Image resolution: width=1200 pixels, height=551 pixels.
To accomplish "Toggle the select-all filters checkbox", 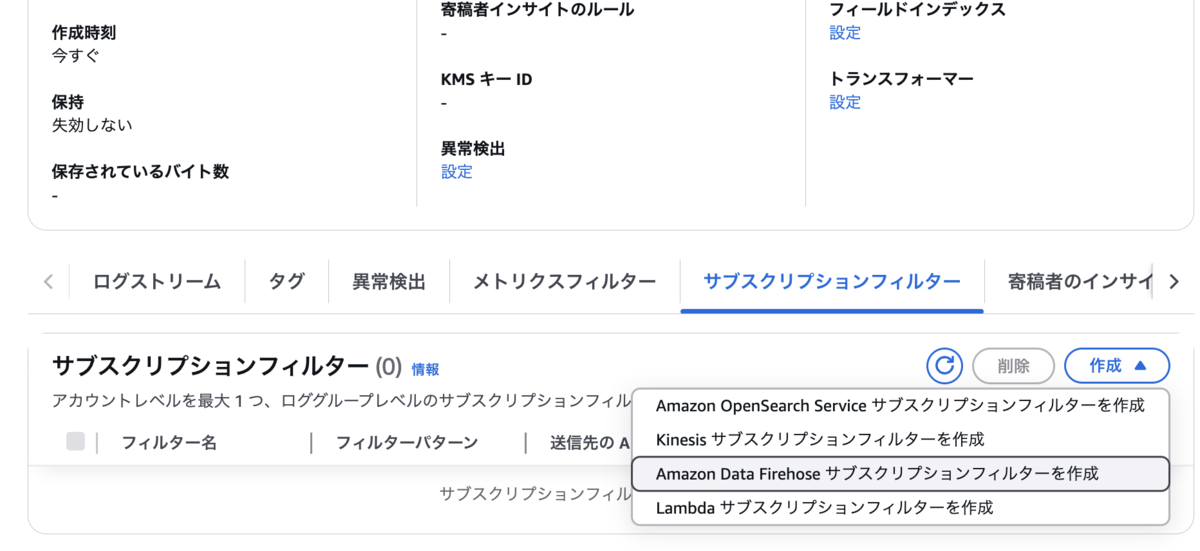I will [x=75, y=441].
